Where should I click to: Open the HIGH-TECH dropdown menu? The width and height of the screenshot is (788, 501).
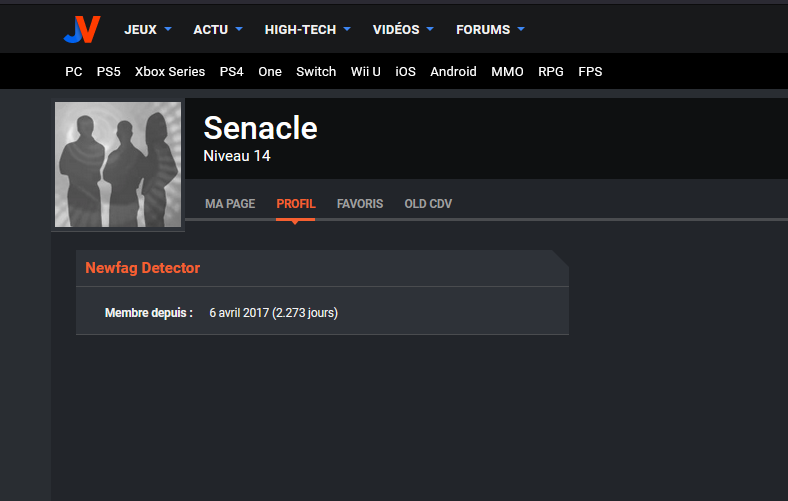point(307,30)
